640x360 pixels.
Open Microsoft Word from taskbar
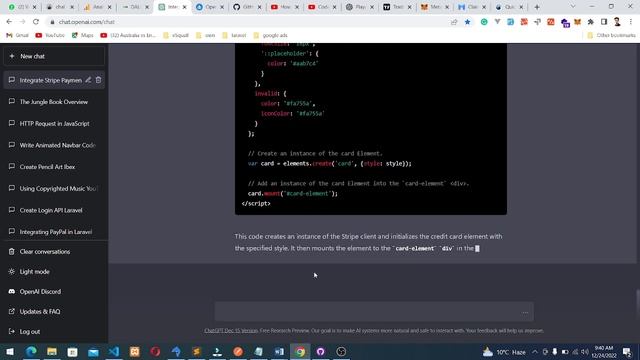[x=279, y=351]
